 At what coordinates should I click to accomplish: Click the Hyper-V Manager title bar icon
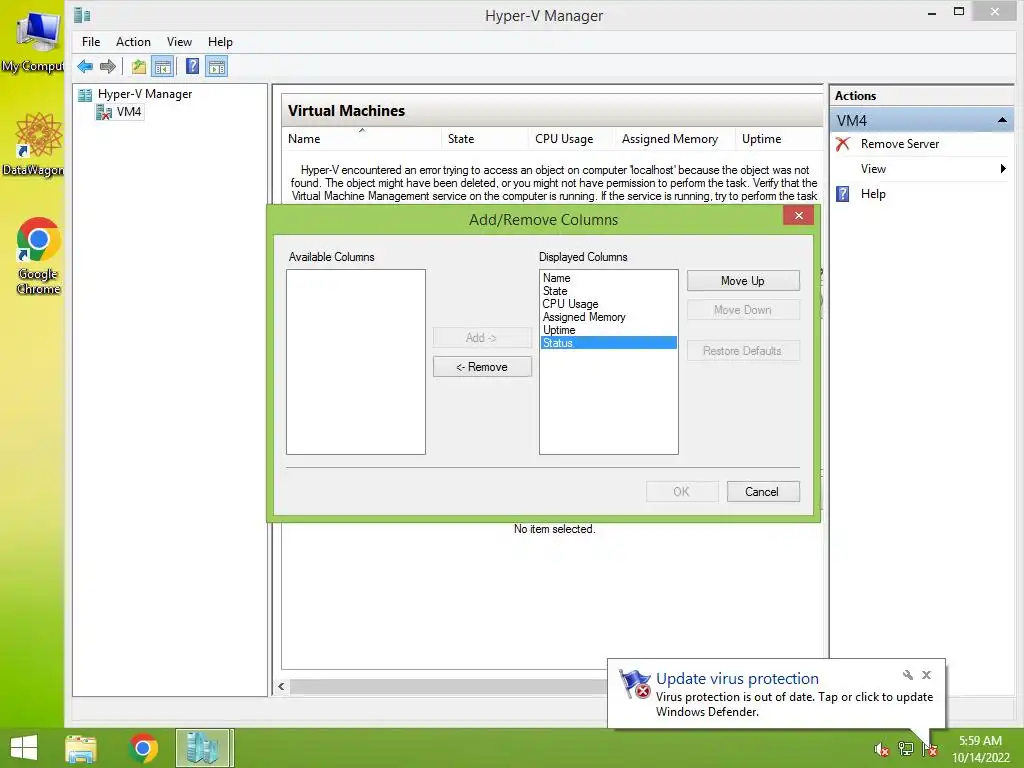(x=82, y=15)
